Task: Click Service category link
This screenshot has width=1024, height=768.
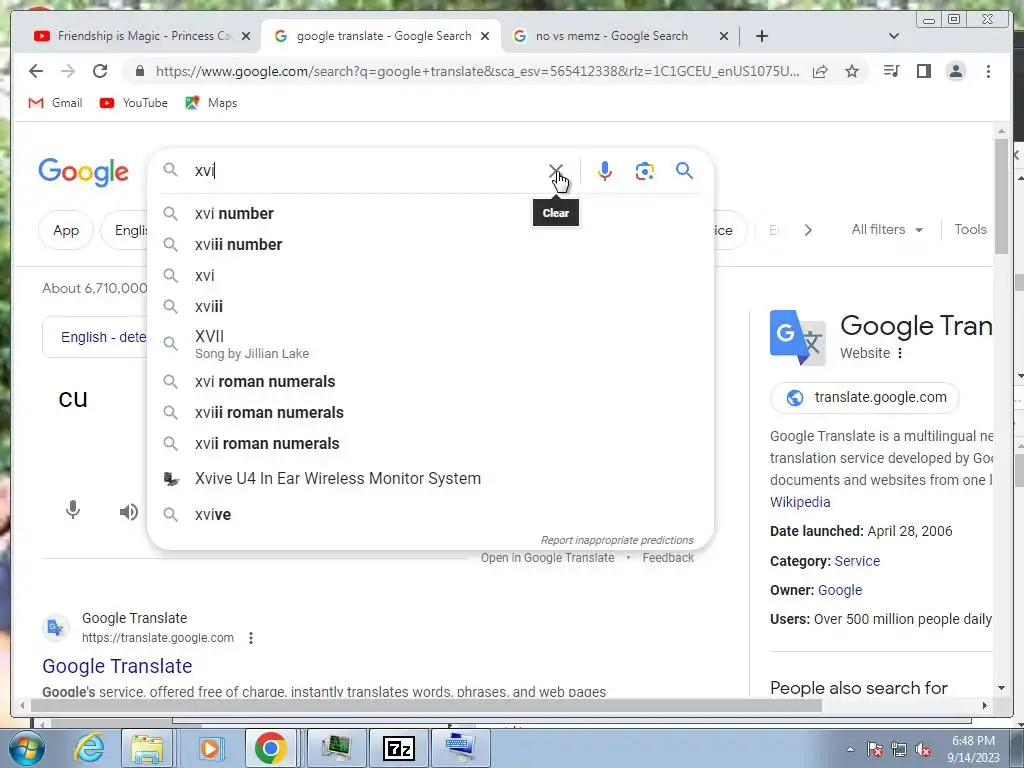Action: (x=857, y=561)
